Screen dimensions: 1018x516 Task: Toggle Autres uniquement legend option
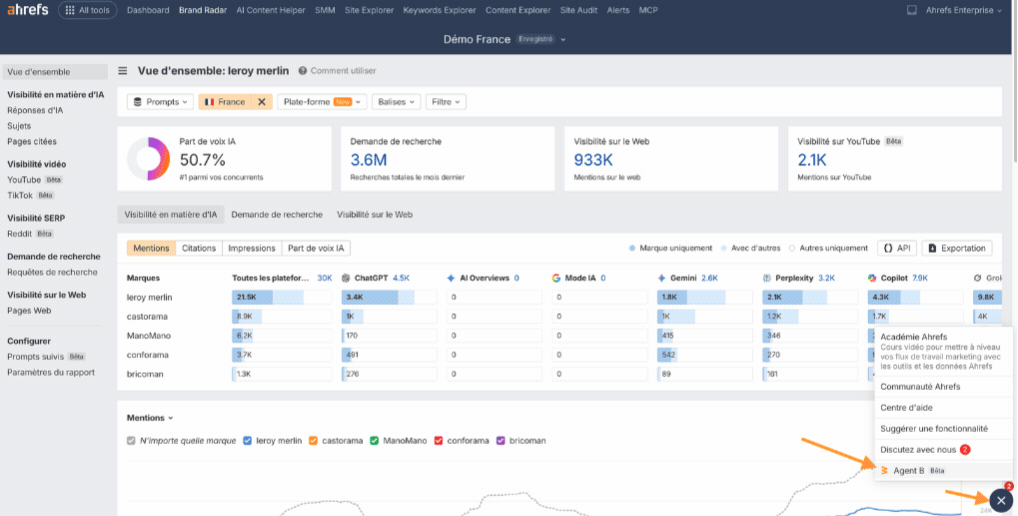[x=828, y=248]
